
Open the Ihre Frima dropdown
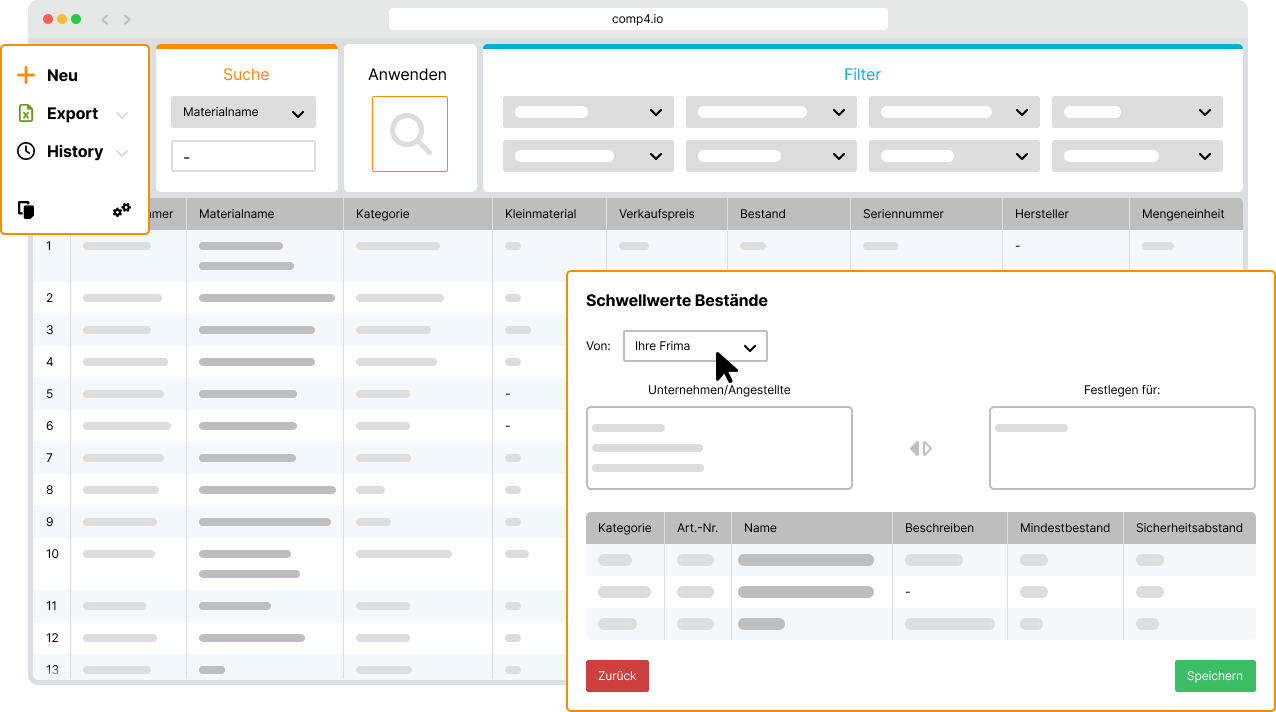tap(695, 346)
